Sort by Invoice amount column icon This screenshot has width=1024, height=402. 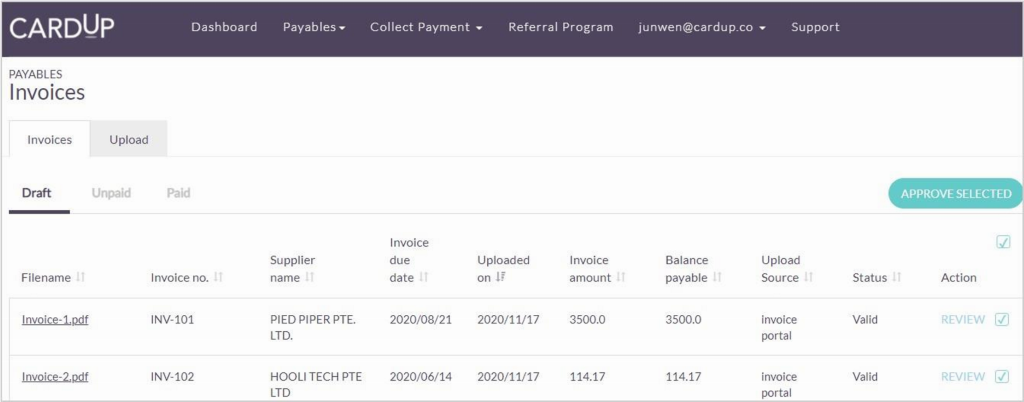coord(621,277)
